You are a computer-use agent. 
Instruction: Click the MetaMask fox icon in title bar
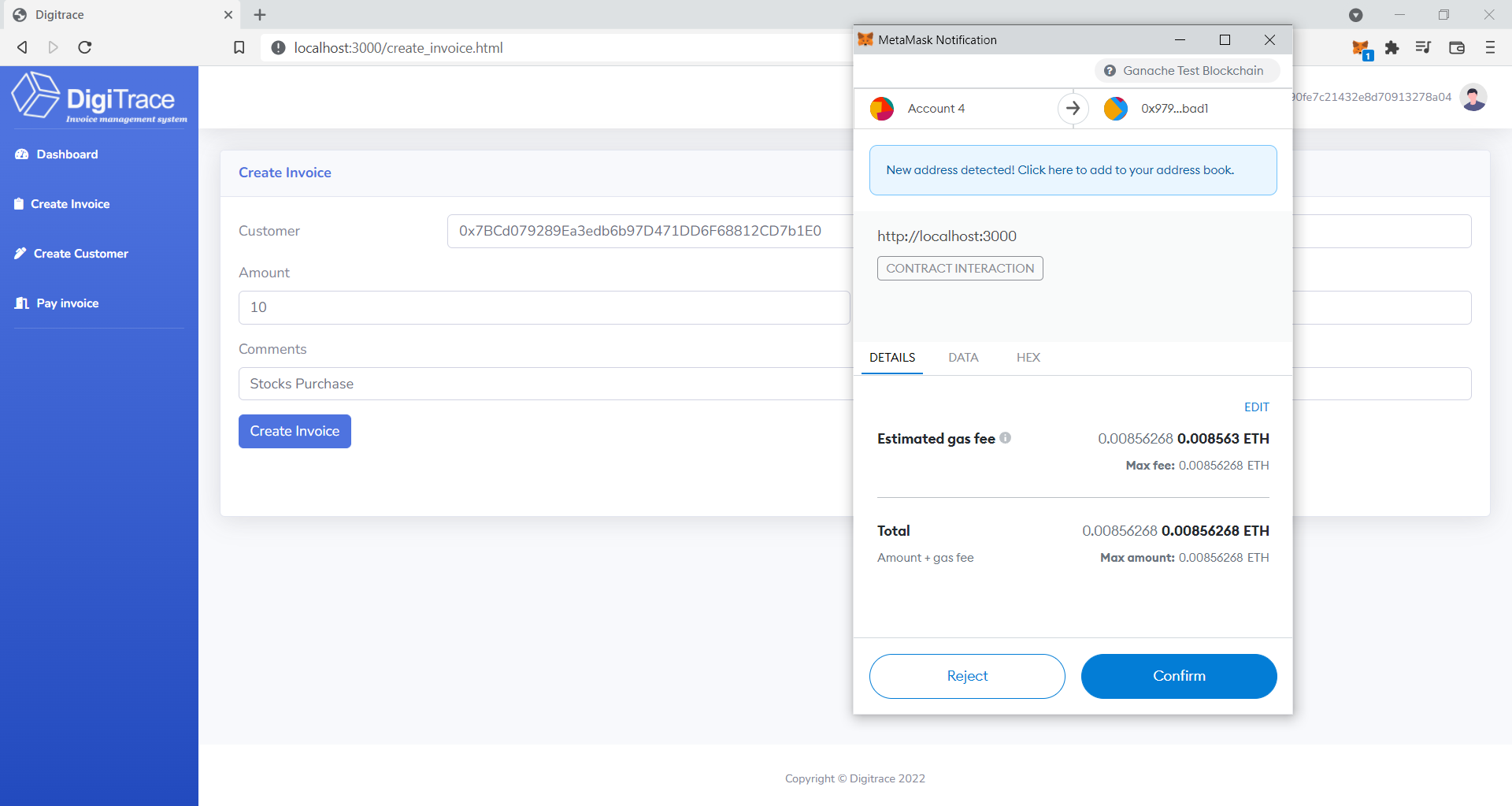point(865,39)
